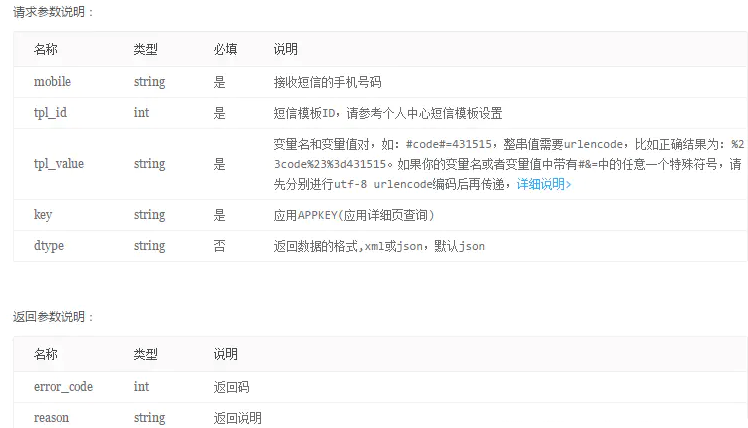Click the 否 value in dtype row
Screen dimensions: 748x428
[219, 246]
